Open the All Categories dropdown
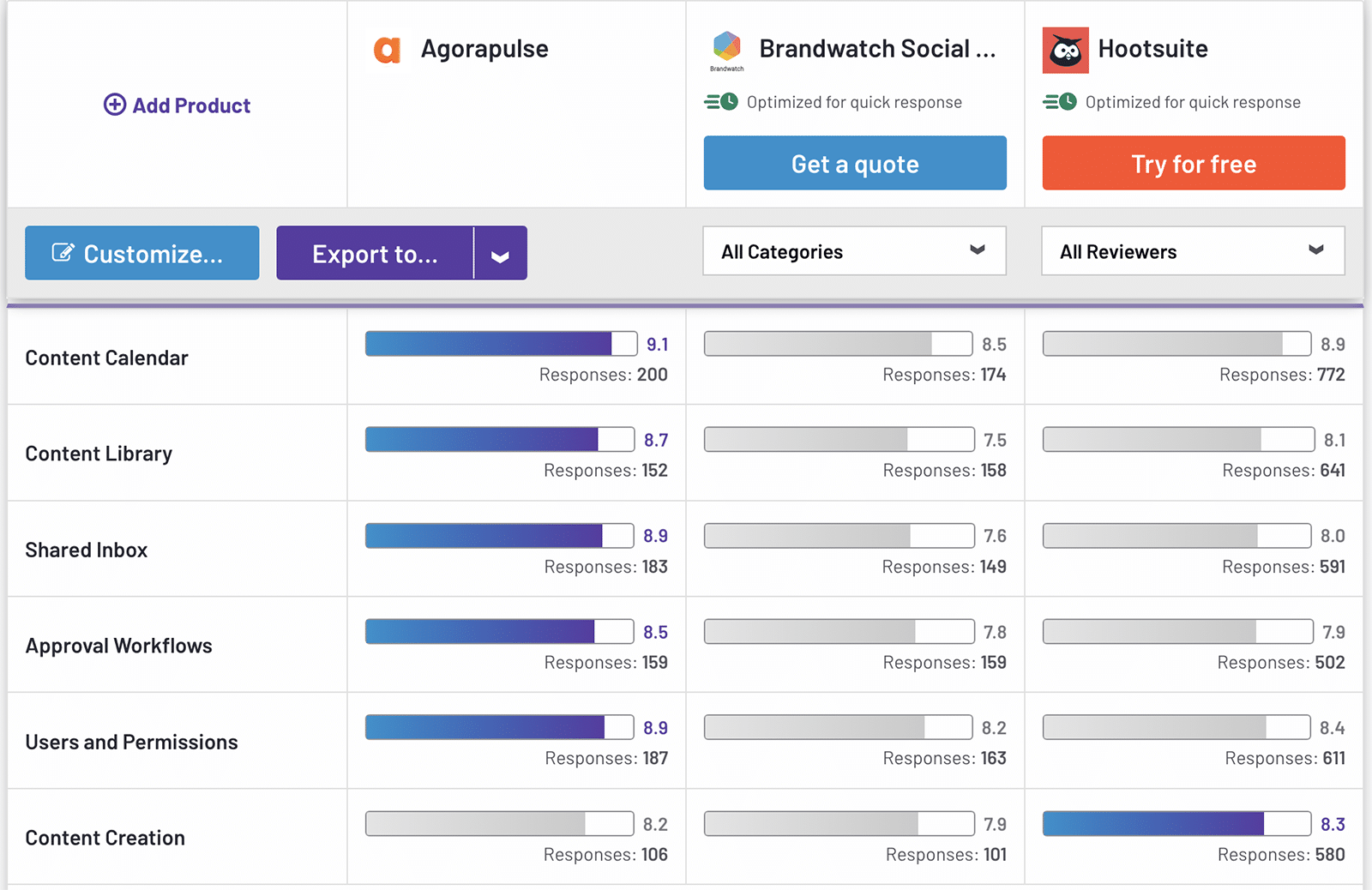 point(854,251)
